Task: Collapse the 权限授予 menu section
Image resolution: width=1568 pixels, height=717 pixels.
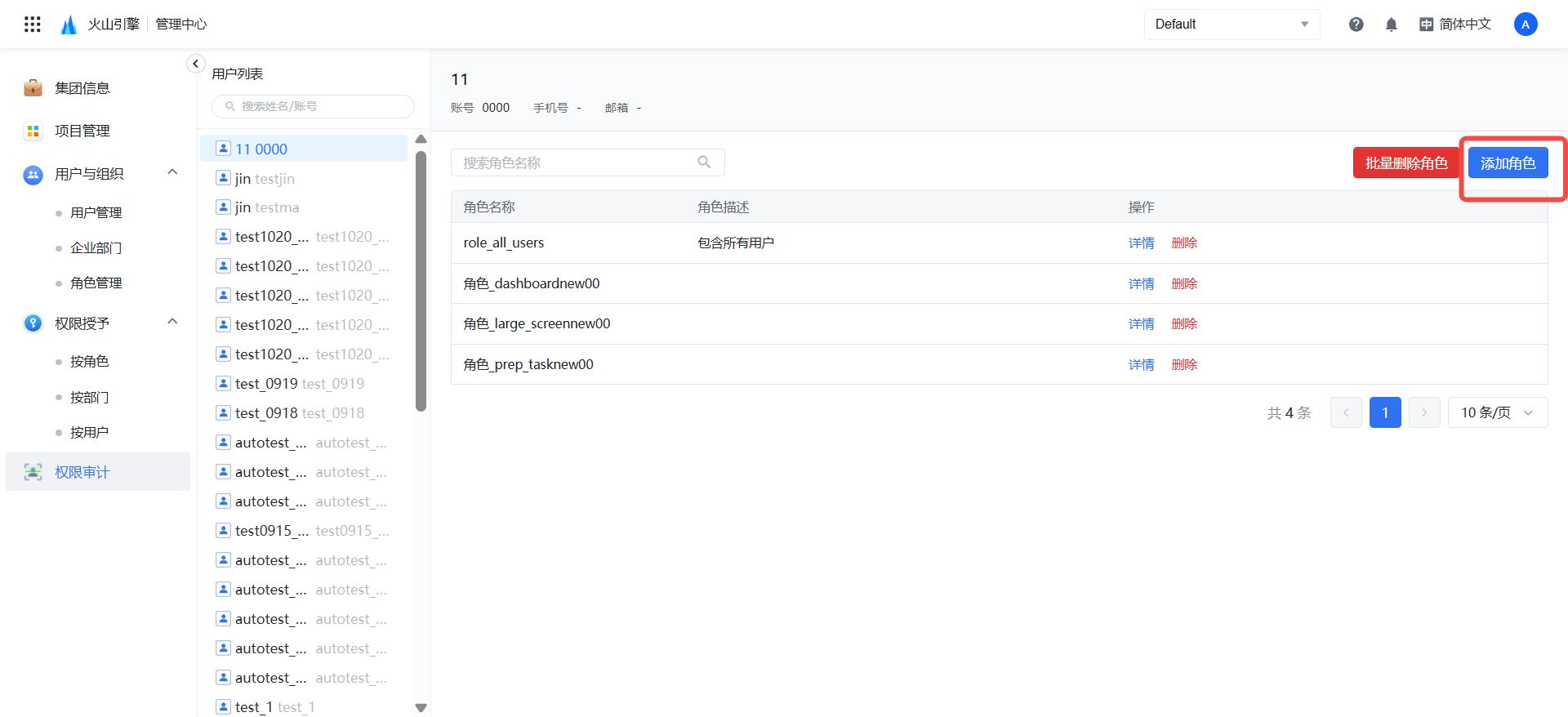Action: click(172, 322)
